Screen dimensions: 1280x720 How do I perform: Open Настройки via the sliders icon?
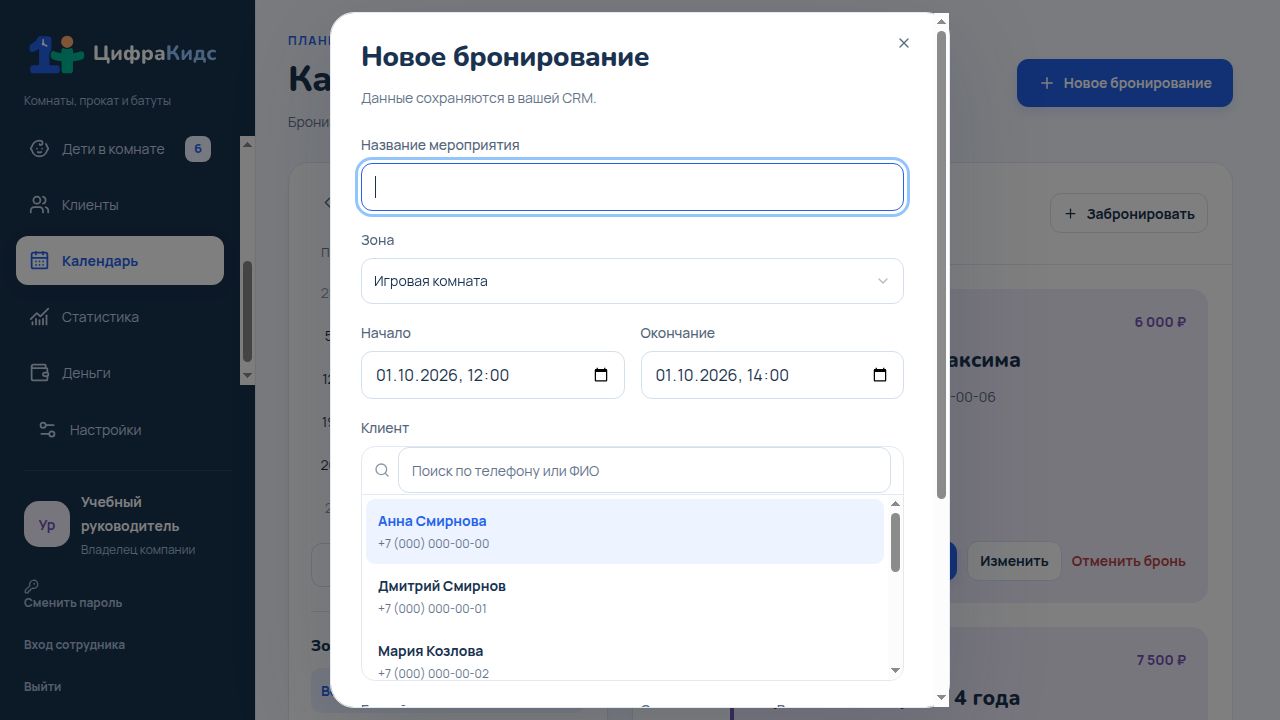(x=47, y=430)
